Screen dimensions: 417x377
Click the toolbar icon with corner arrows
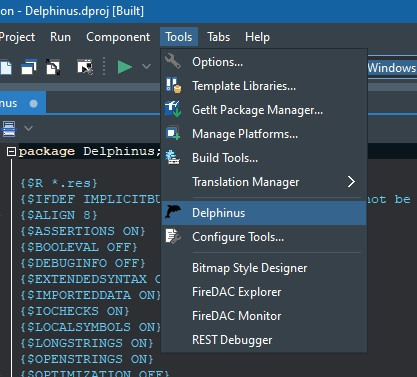click(x=53, y=67)
